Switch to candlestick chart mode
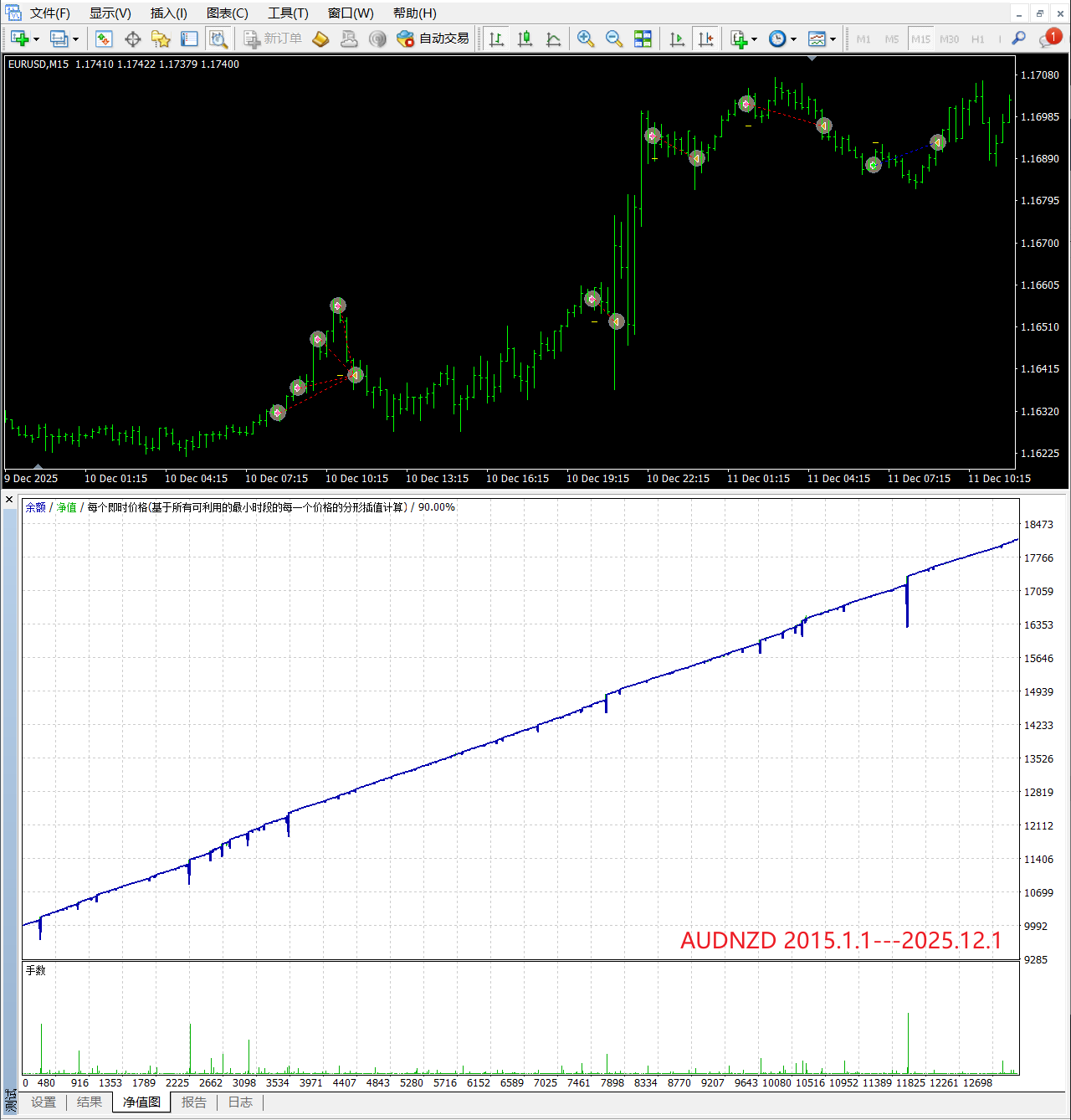Viewport: 1071px width, 1120px height. [x=525, y=39]
